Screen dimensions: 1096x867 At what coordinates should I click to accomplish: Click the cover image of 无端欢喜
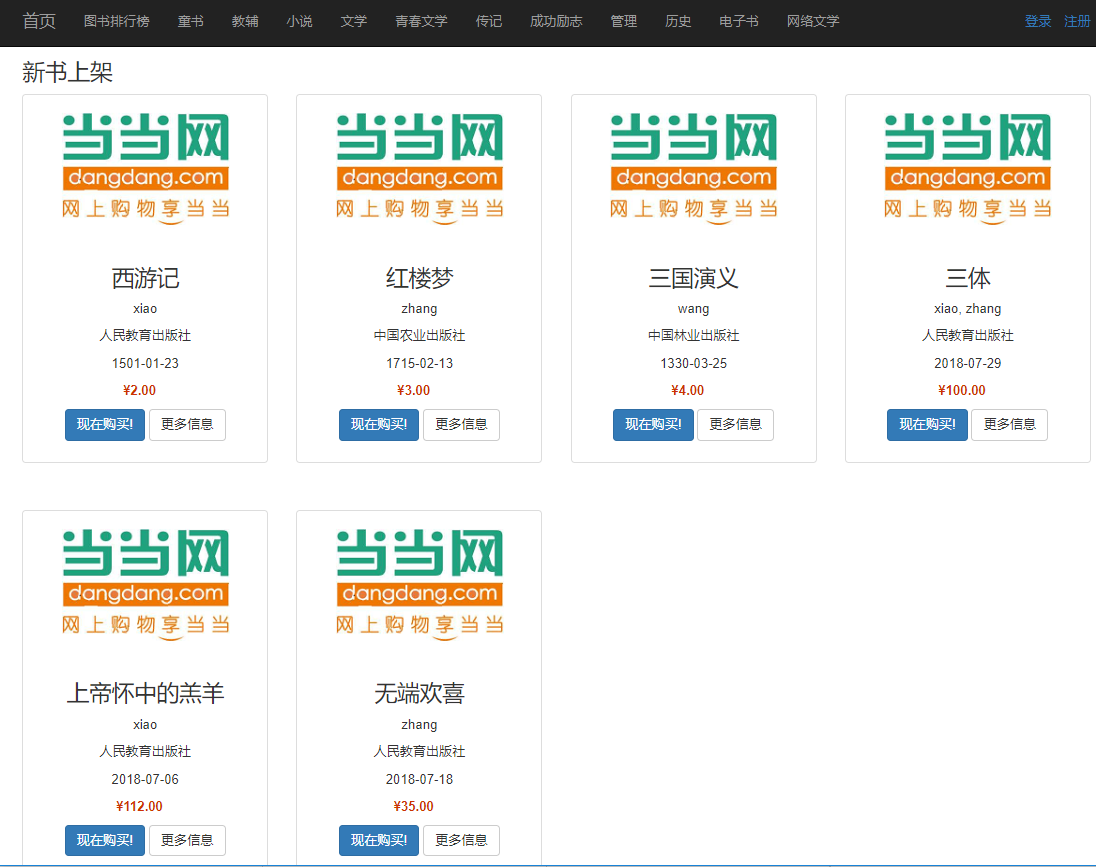pyautogui.click(x=419, y=585)
